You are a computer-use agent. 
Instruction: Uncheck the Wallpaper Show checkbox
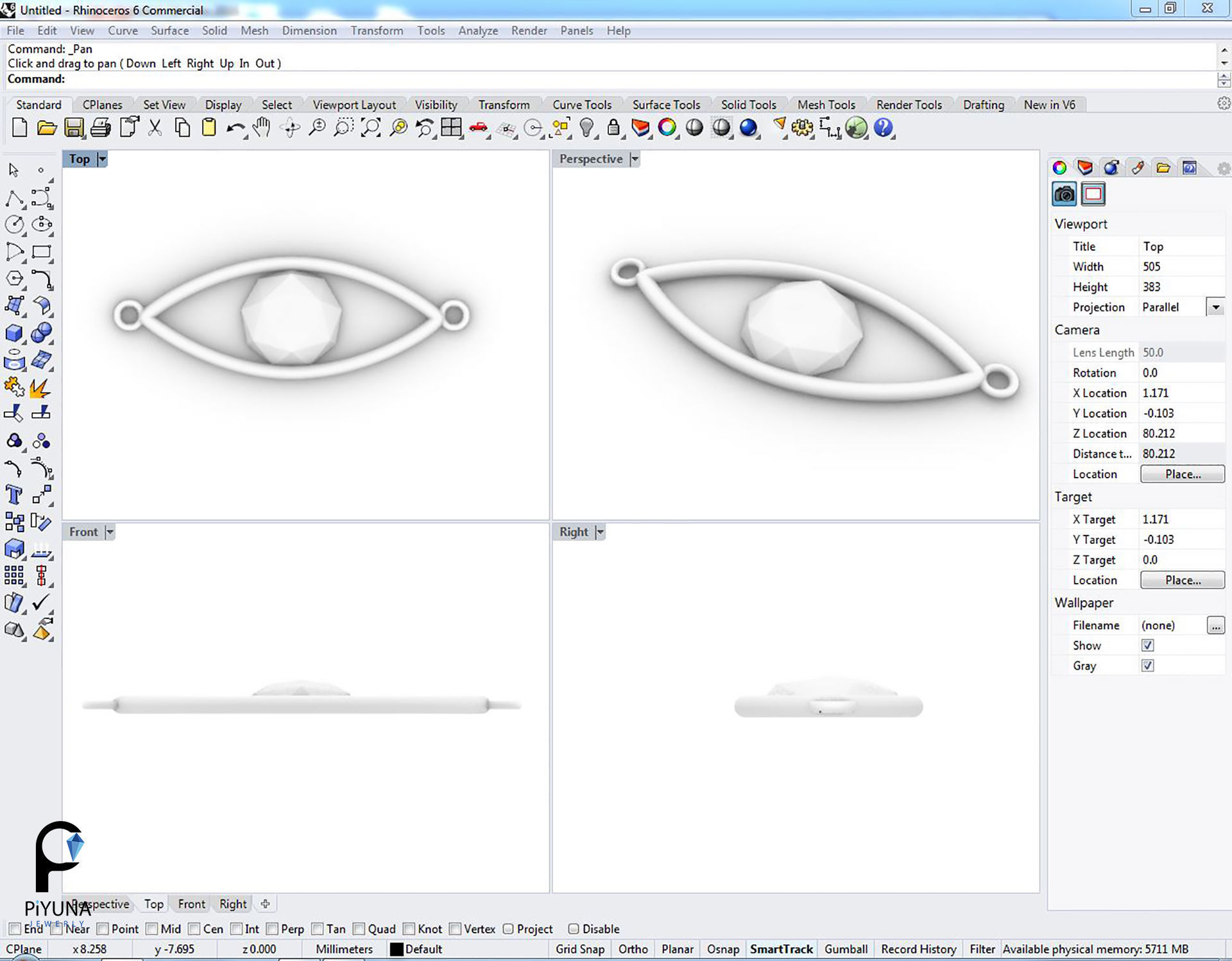click(1147, 645)
